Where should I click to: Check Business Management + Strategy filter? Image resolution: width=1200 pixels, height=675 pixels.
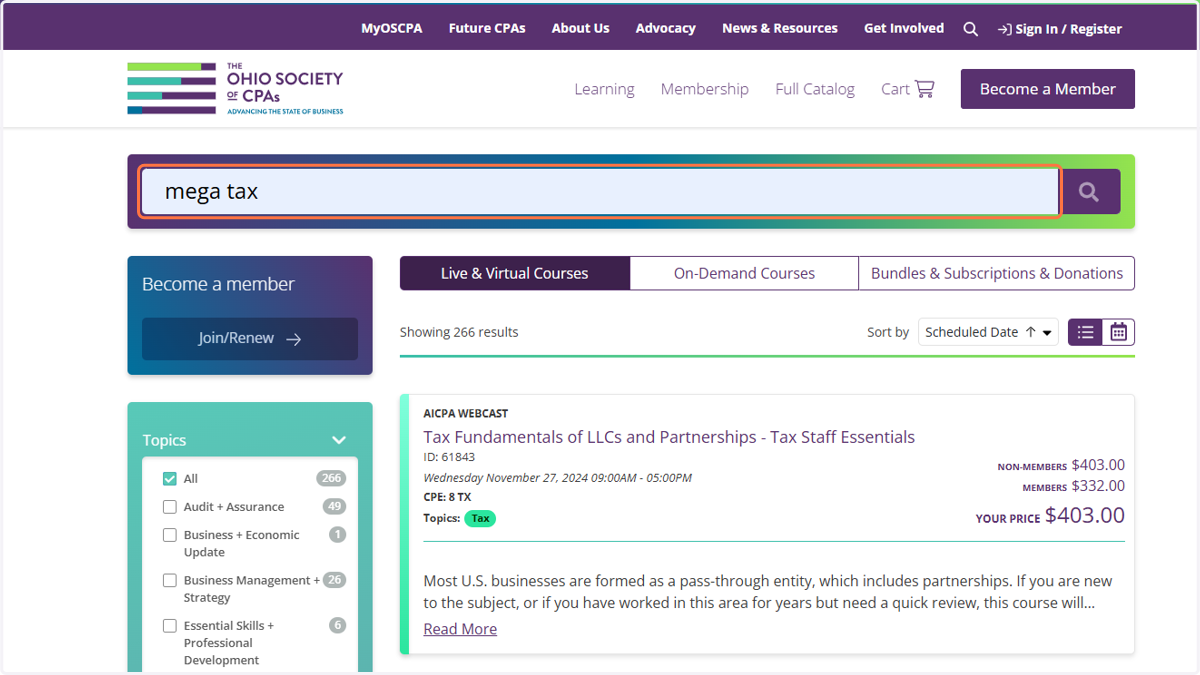click(x=170, y=580)
